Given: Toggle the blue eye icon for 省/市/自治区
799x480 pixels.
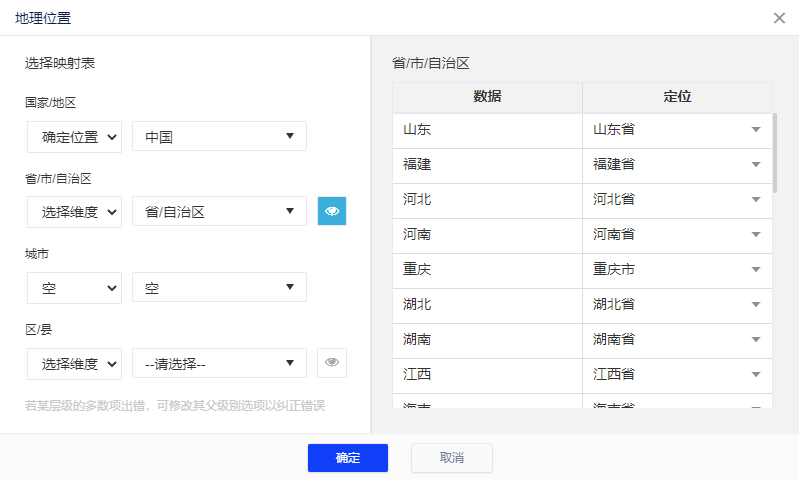Looking at the screenshot, I should 332,211.
